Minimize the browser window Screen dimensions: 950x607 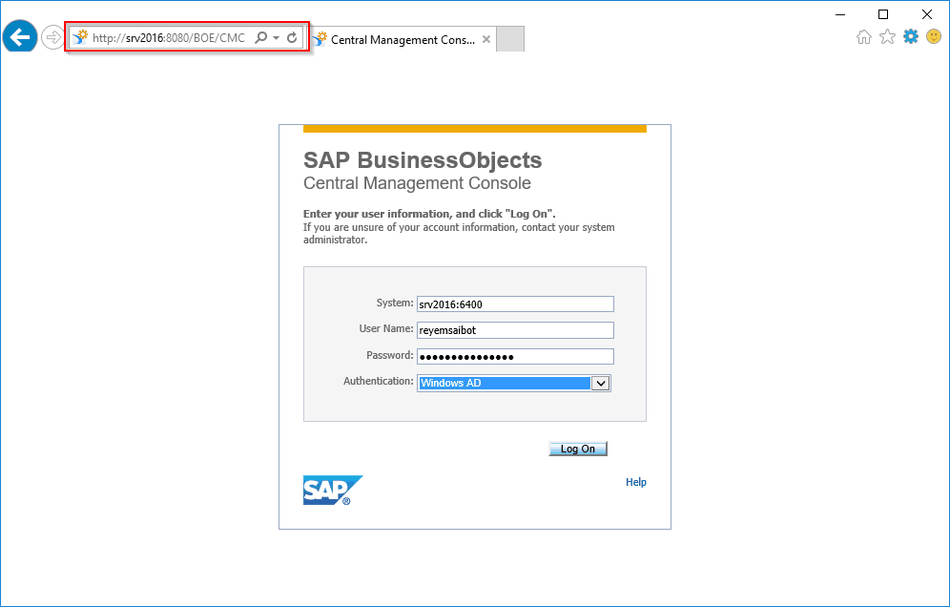point(840,15)
